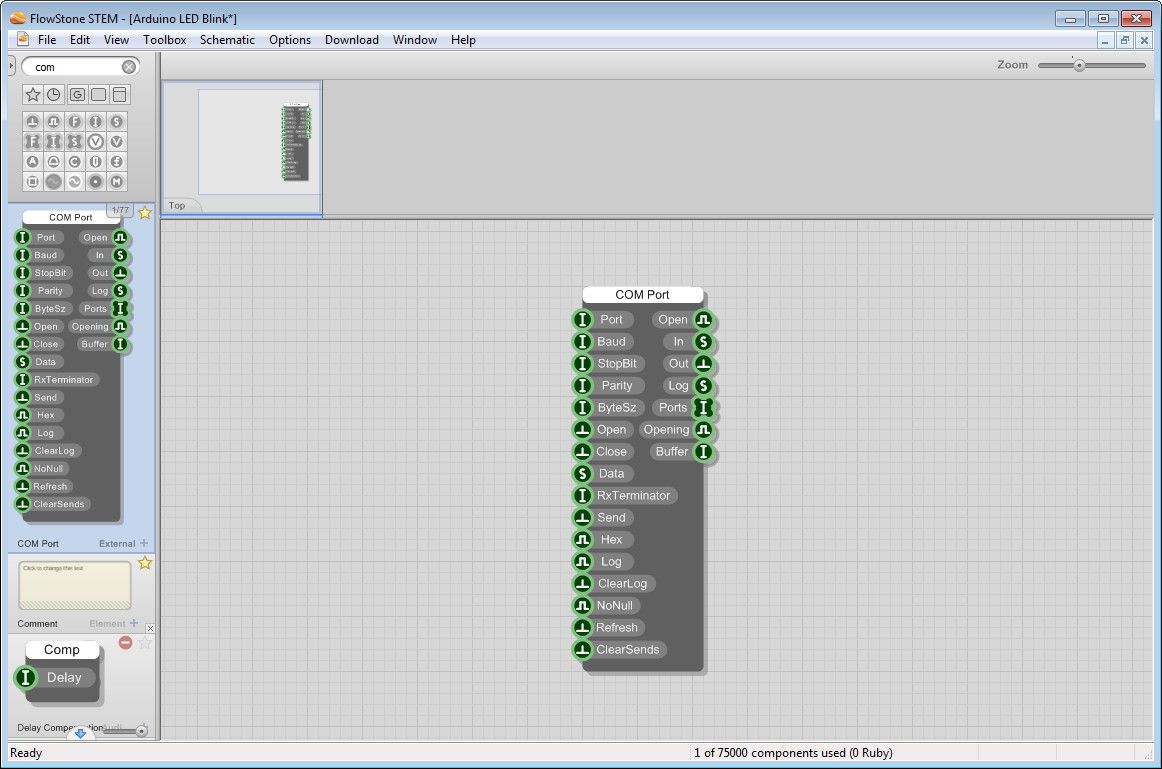
Task: Select the Float data type filter icon
Action: [x=76, y=121]
